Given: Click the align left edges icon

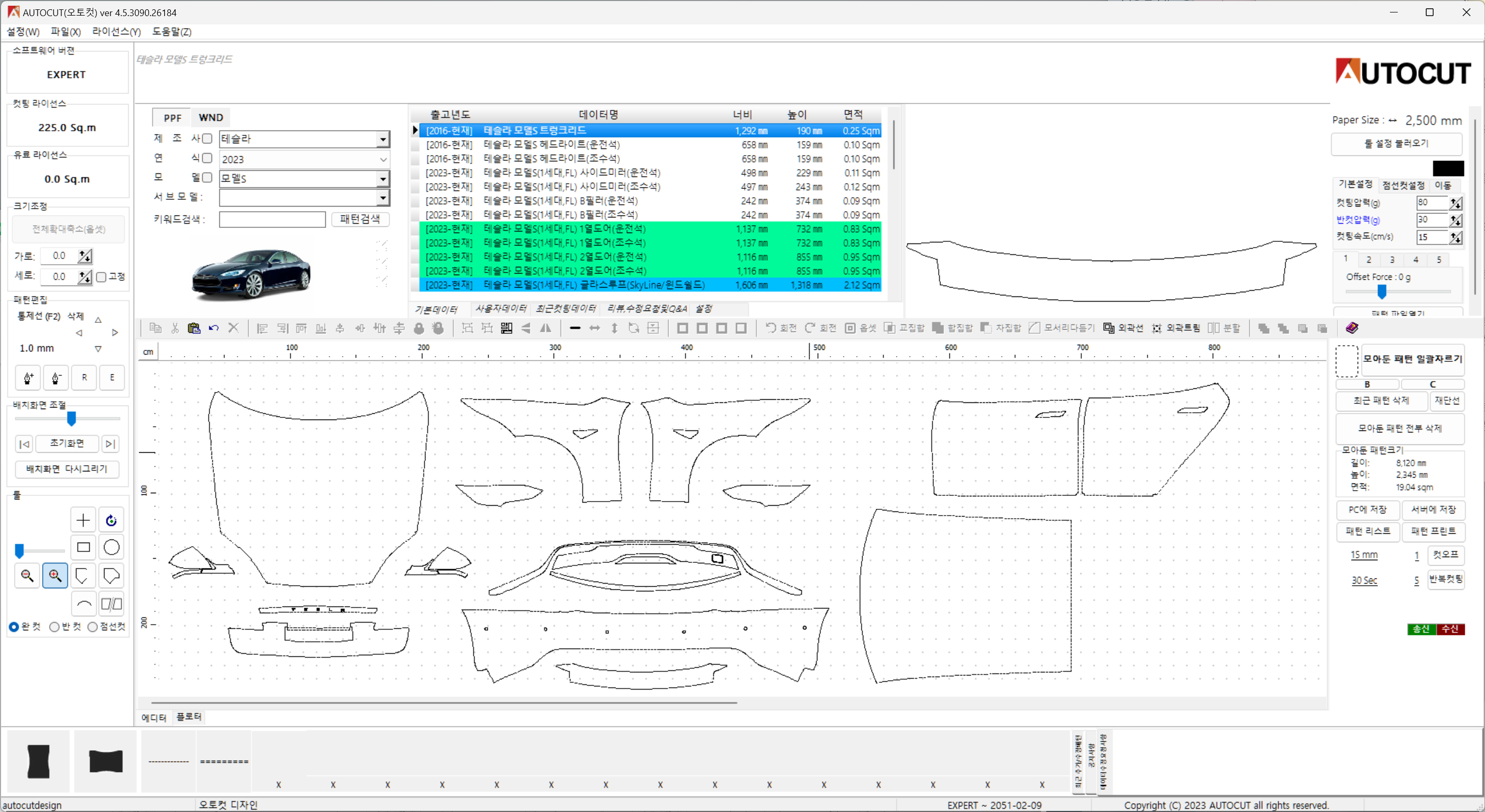Looking at the screenshot, I should click(x=262, y=328).
